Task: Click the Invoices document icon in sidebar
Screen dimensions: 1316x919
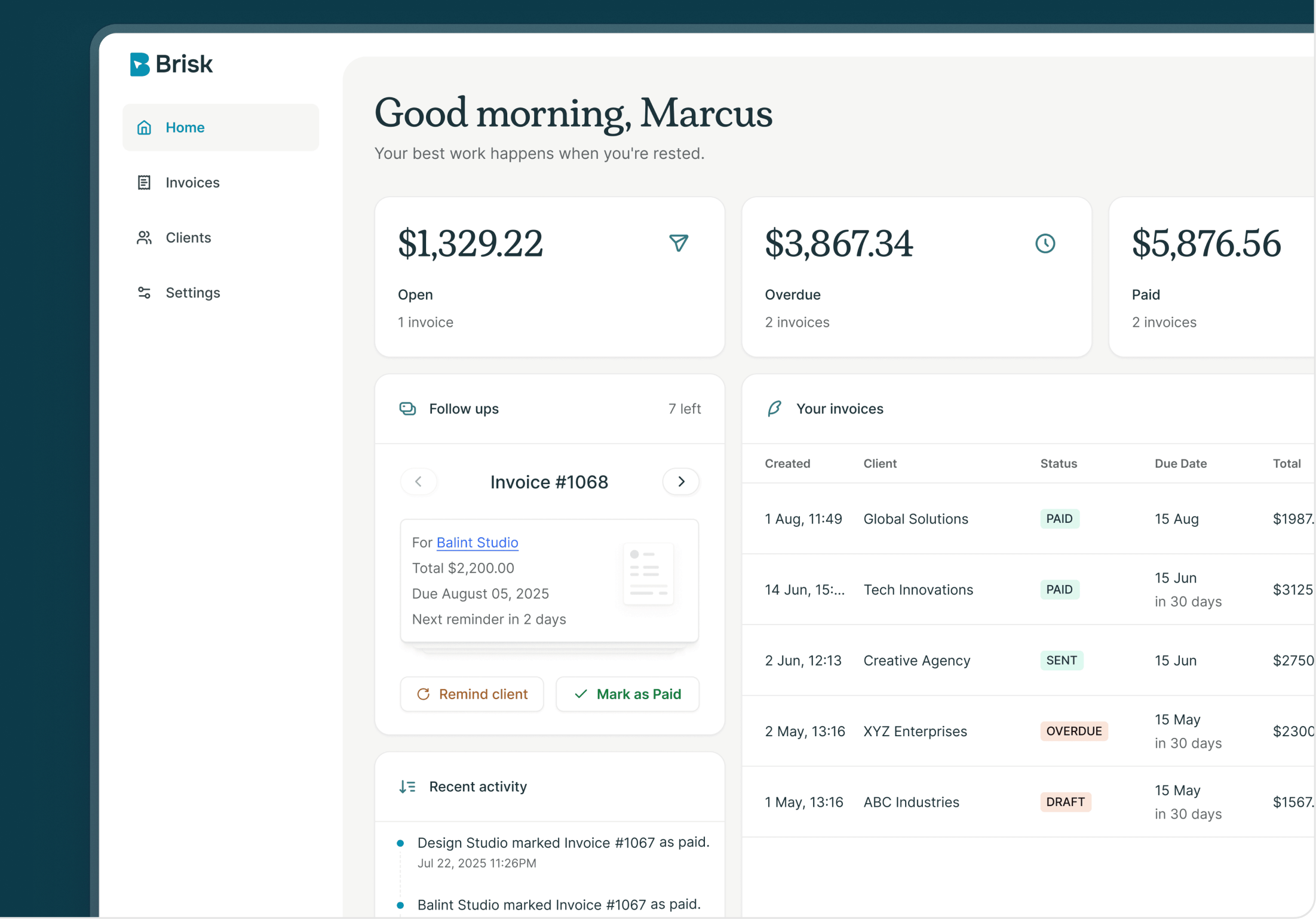Action: point(144,182)
